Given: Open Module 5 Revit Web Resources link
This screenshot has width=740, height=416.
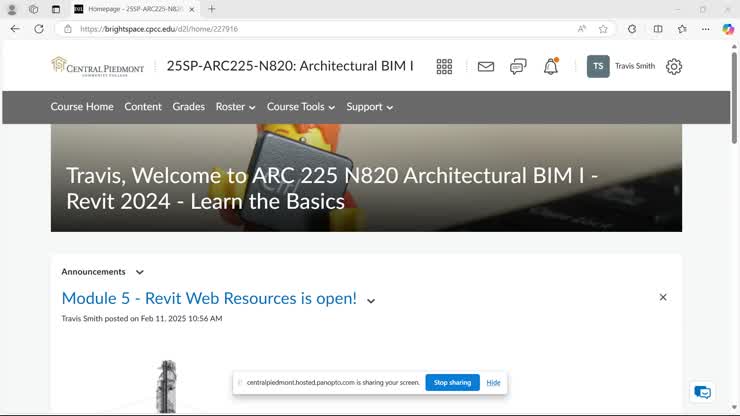Looking at the screenshot, I should (x=209, y=298).
